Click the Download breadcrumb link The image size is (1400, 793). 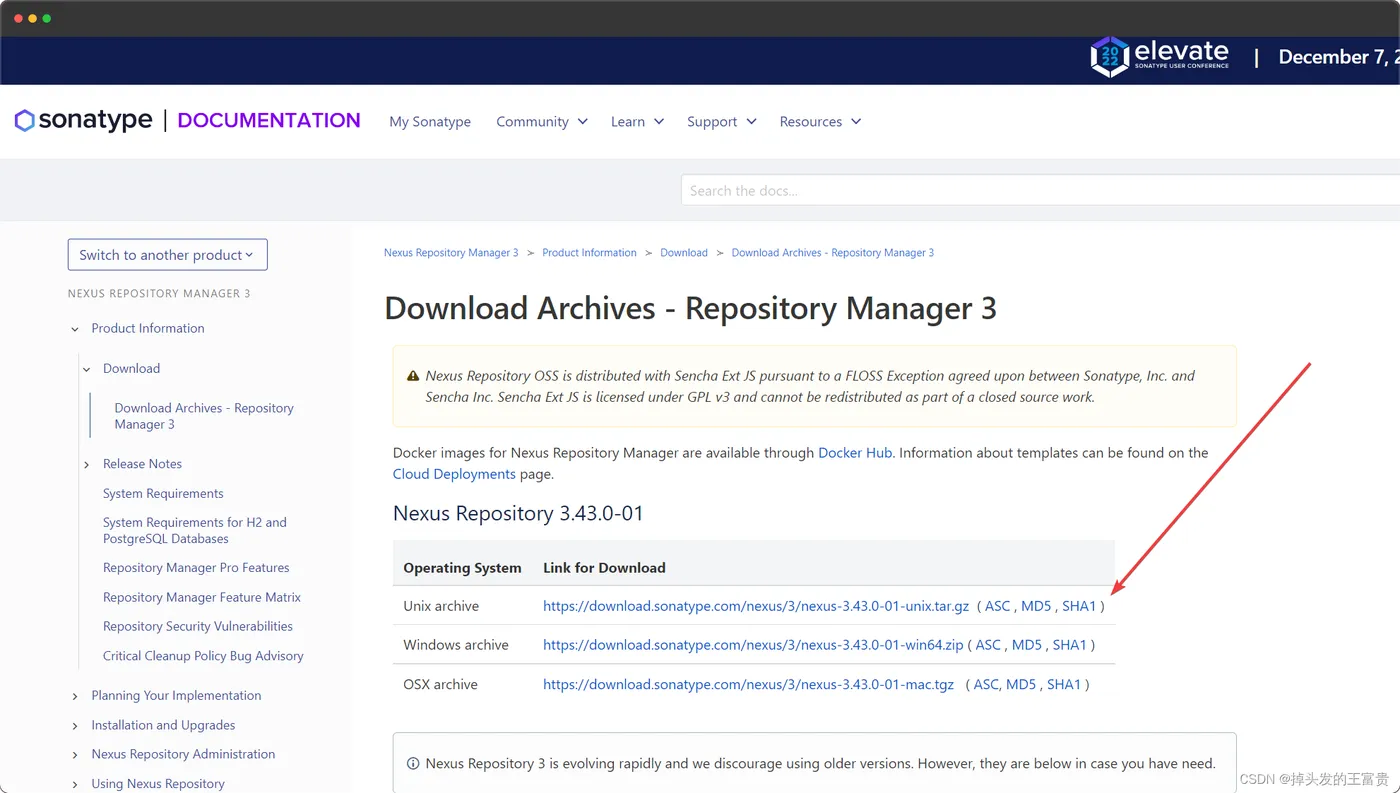[x=684, y=253]
